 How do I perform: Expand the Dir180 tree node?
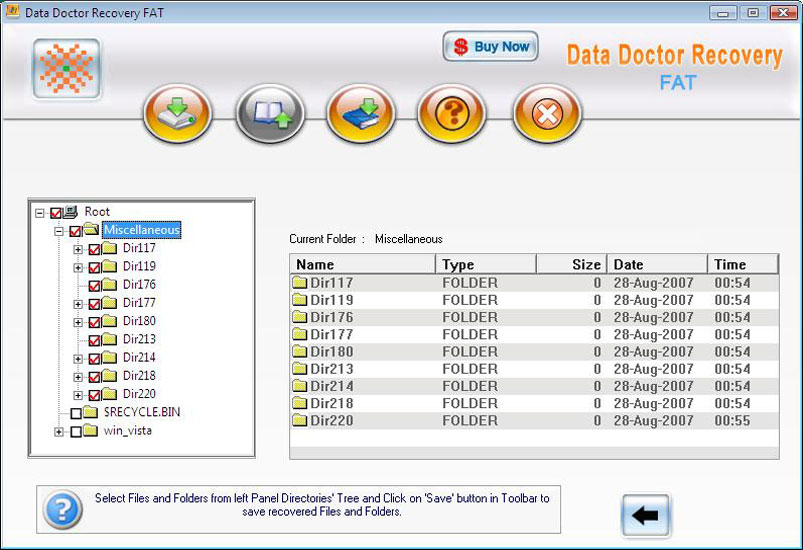[78, 322]
